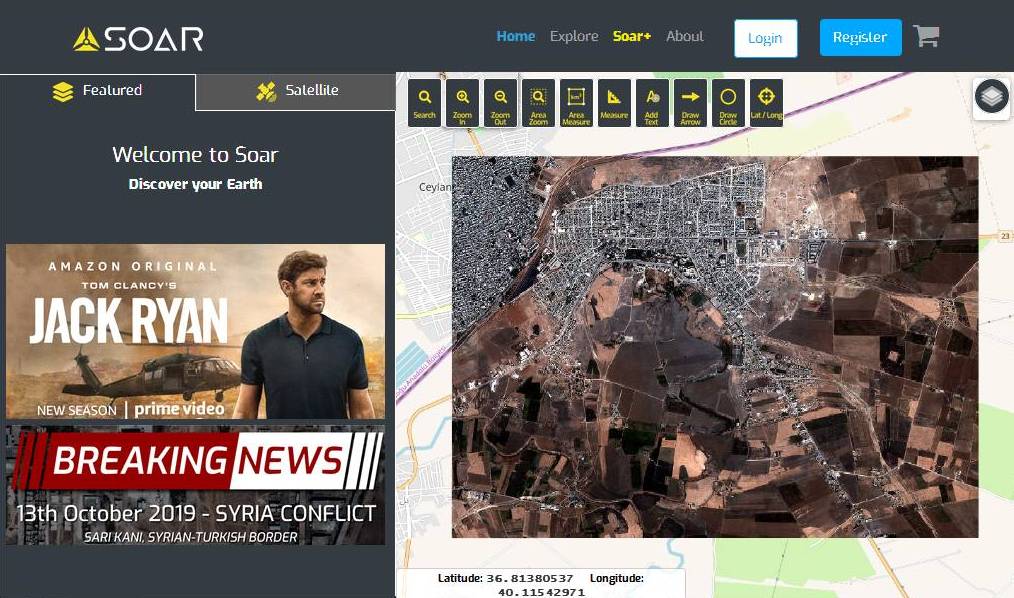Pick the Add Text tool

(652, 103)
